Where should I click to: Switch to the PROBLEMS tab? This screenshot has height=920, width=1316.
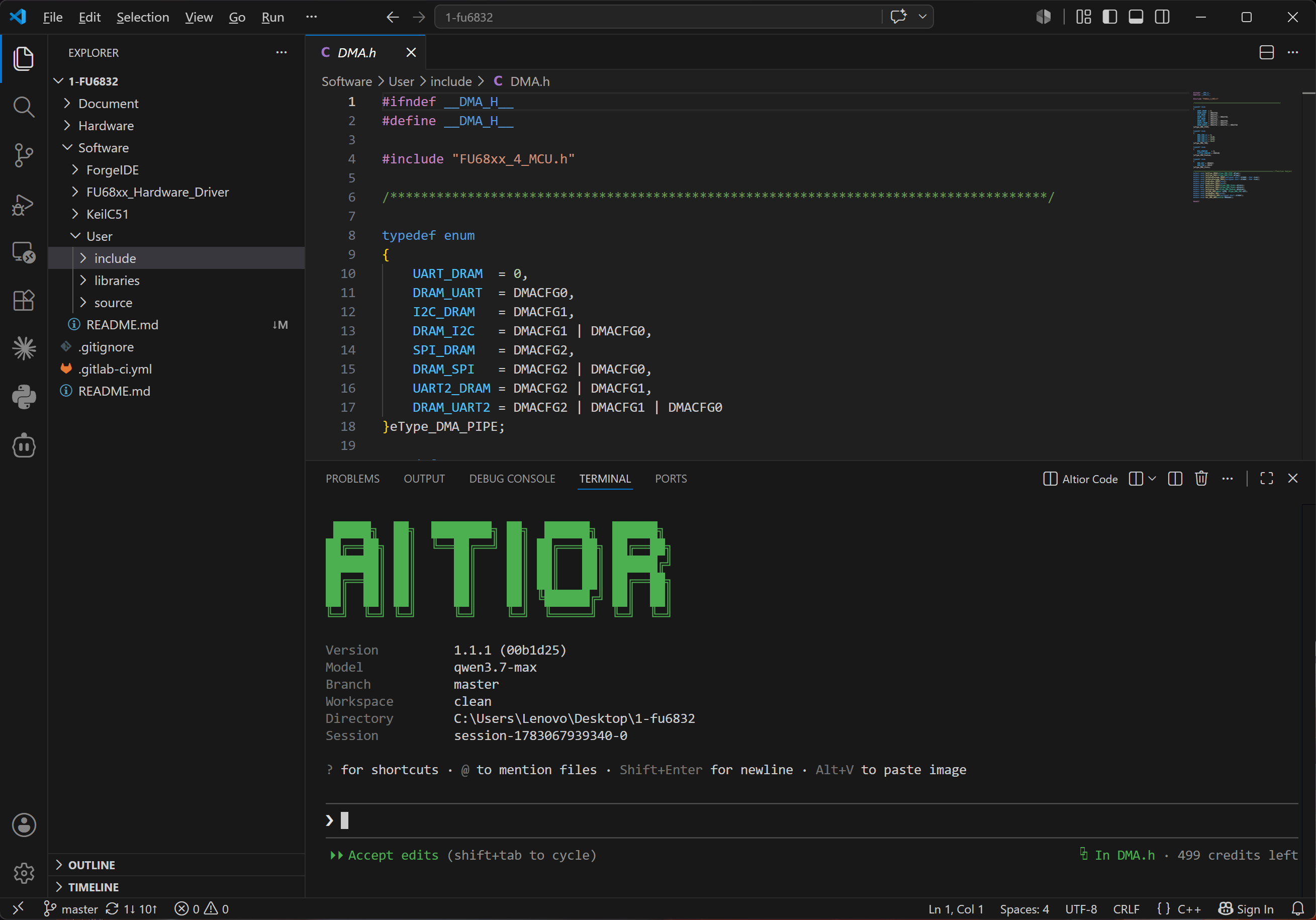(x=352, y=479)
